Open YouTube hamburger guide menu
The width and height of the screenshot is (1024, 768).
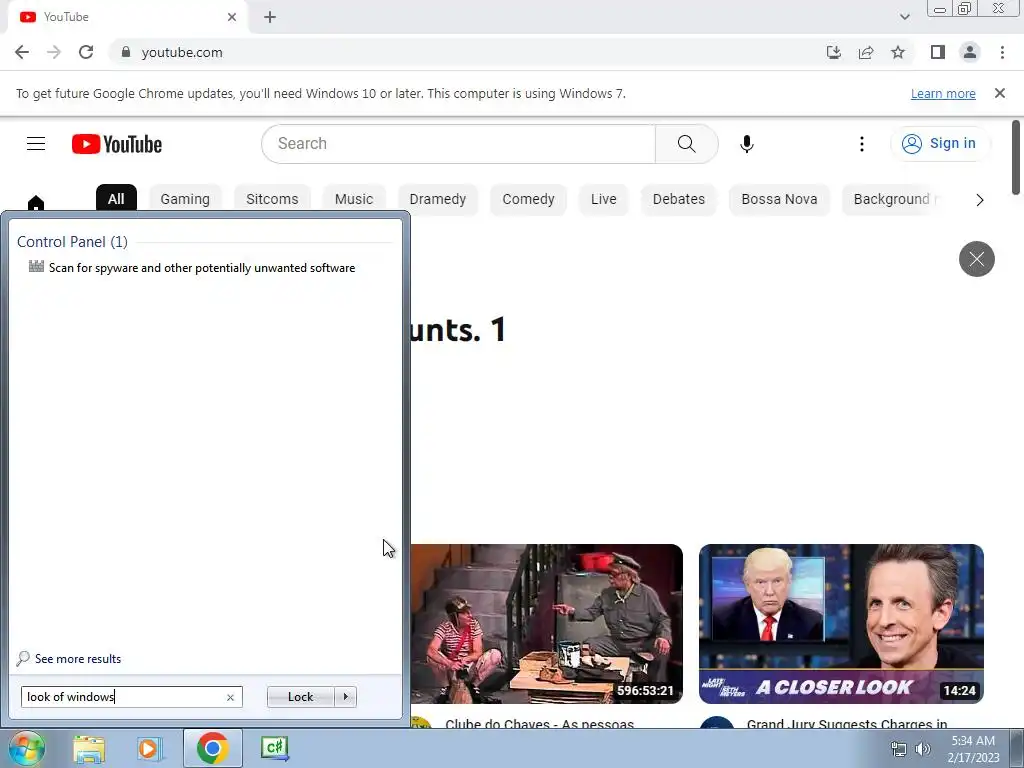pyautogui.click(x=36, y=144)
